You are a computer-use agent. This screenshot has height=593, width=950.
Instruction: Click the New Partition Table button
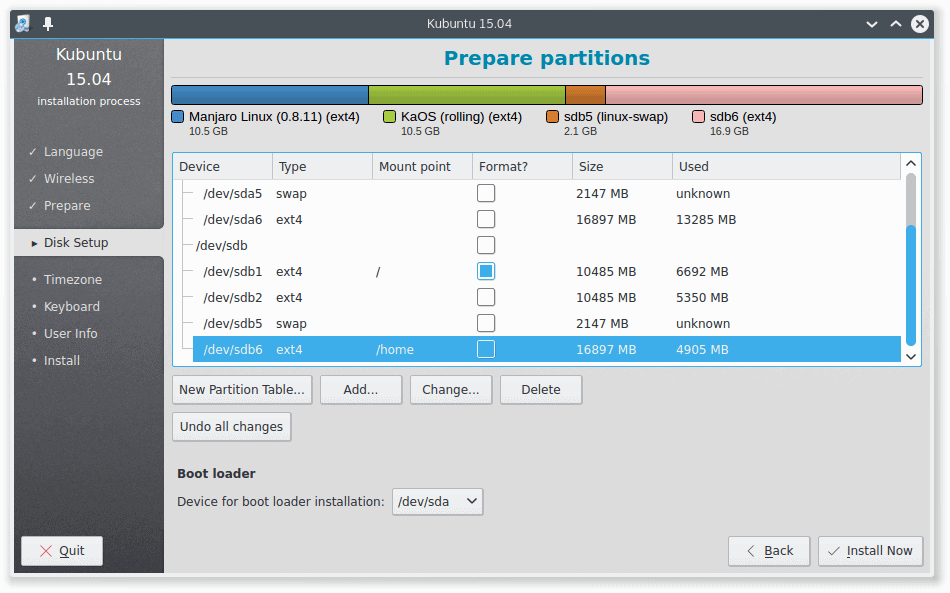point(242,389)
